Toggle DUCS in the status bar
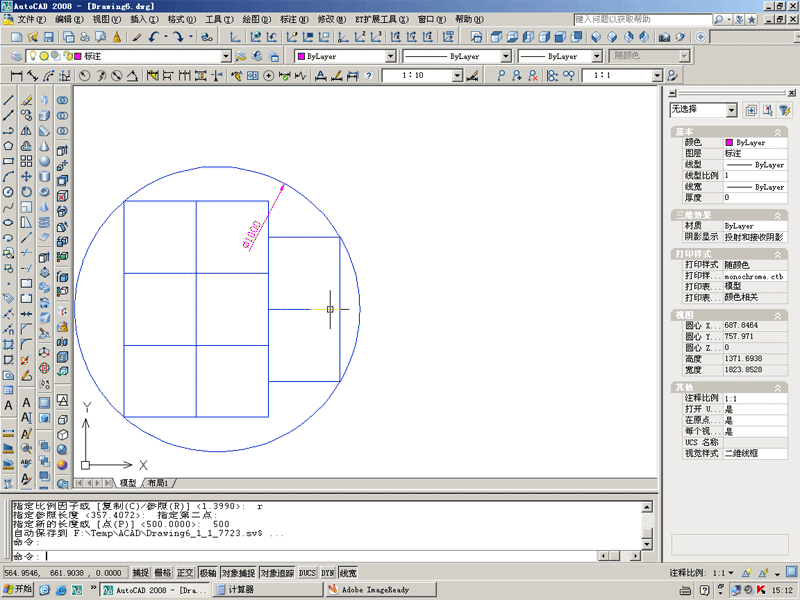 coord(307,573)
